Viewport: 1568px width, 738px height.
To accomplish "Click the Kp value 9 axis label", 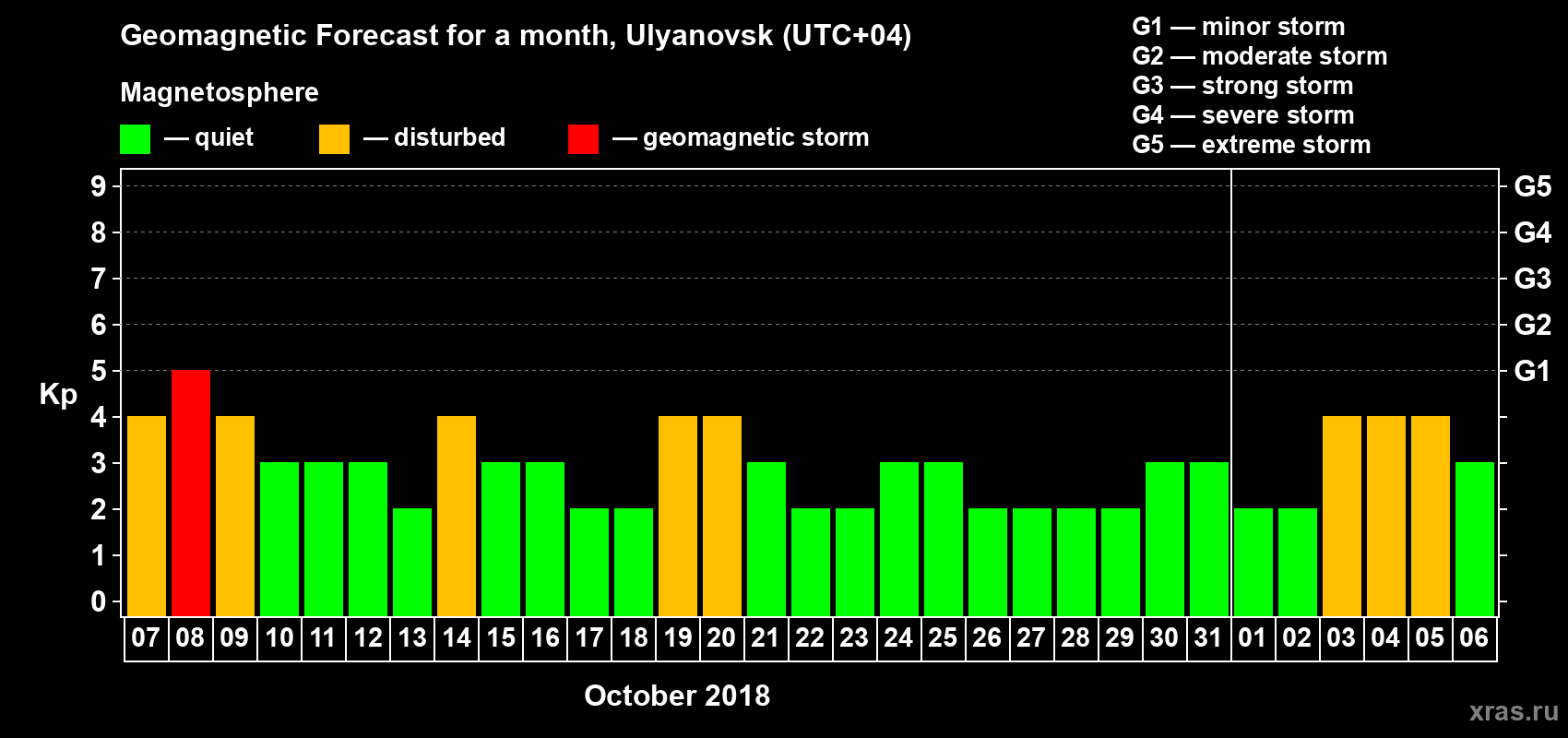I will [99, 186].
